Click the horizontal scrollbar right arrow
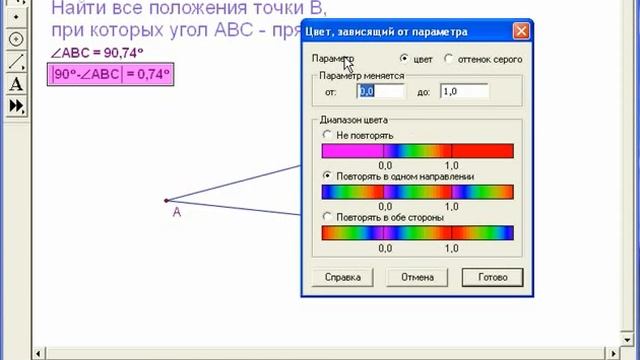Image resolution: width=640 pixels, height=360 pixels. (613, 353)
